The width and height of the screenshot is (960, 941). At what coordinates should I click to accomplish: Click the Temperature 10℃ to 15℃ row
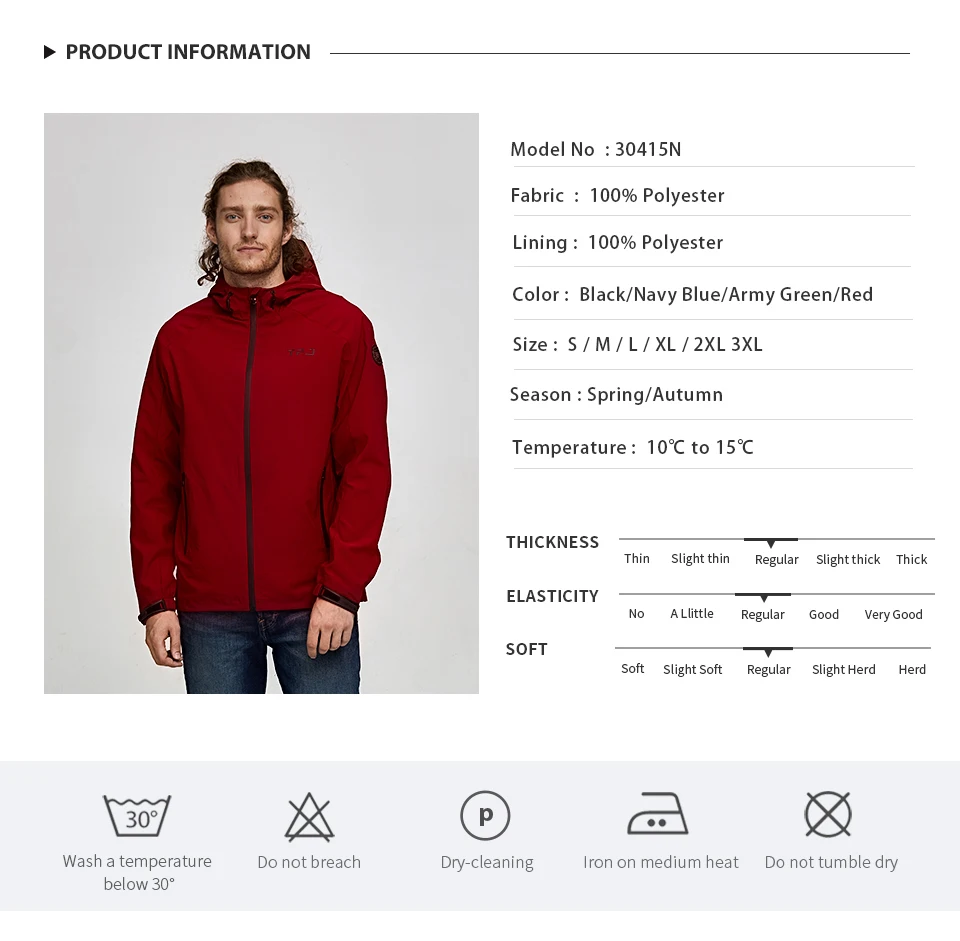coord(632,448)
